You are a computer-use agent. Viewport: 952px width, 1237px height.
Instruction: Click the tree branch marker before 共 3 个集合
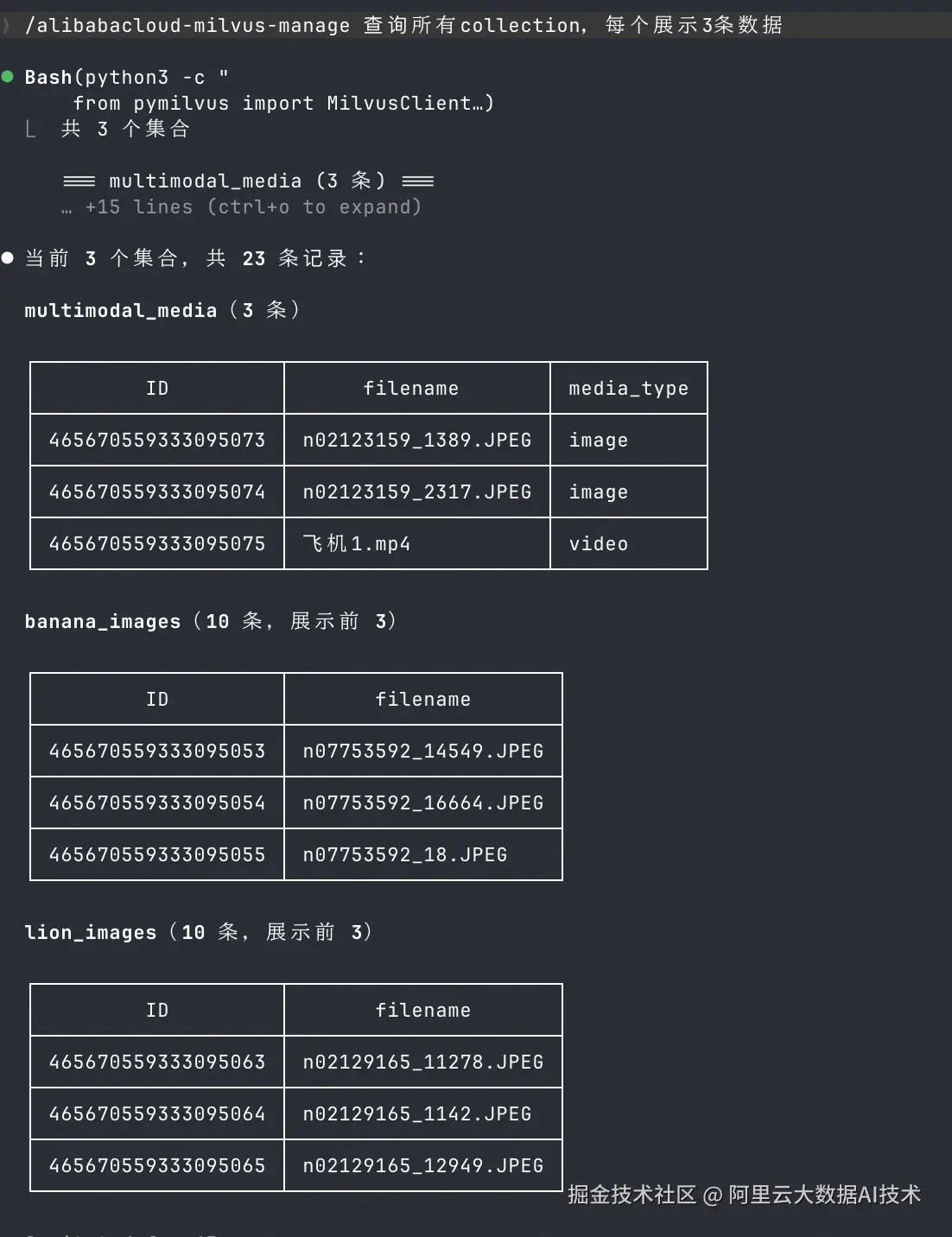tap(31, 130)
